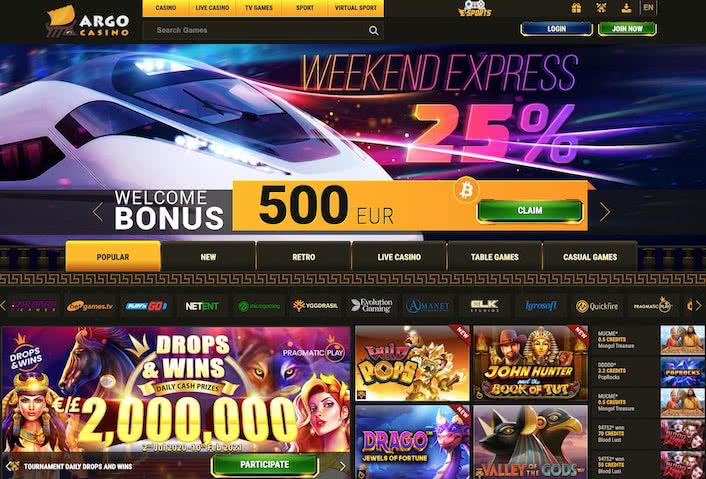Choose the Evolution Gaming provider logo
706x479 pixels.
coord(371,306)
